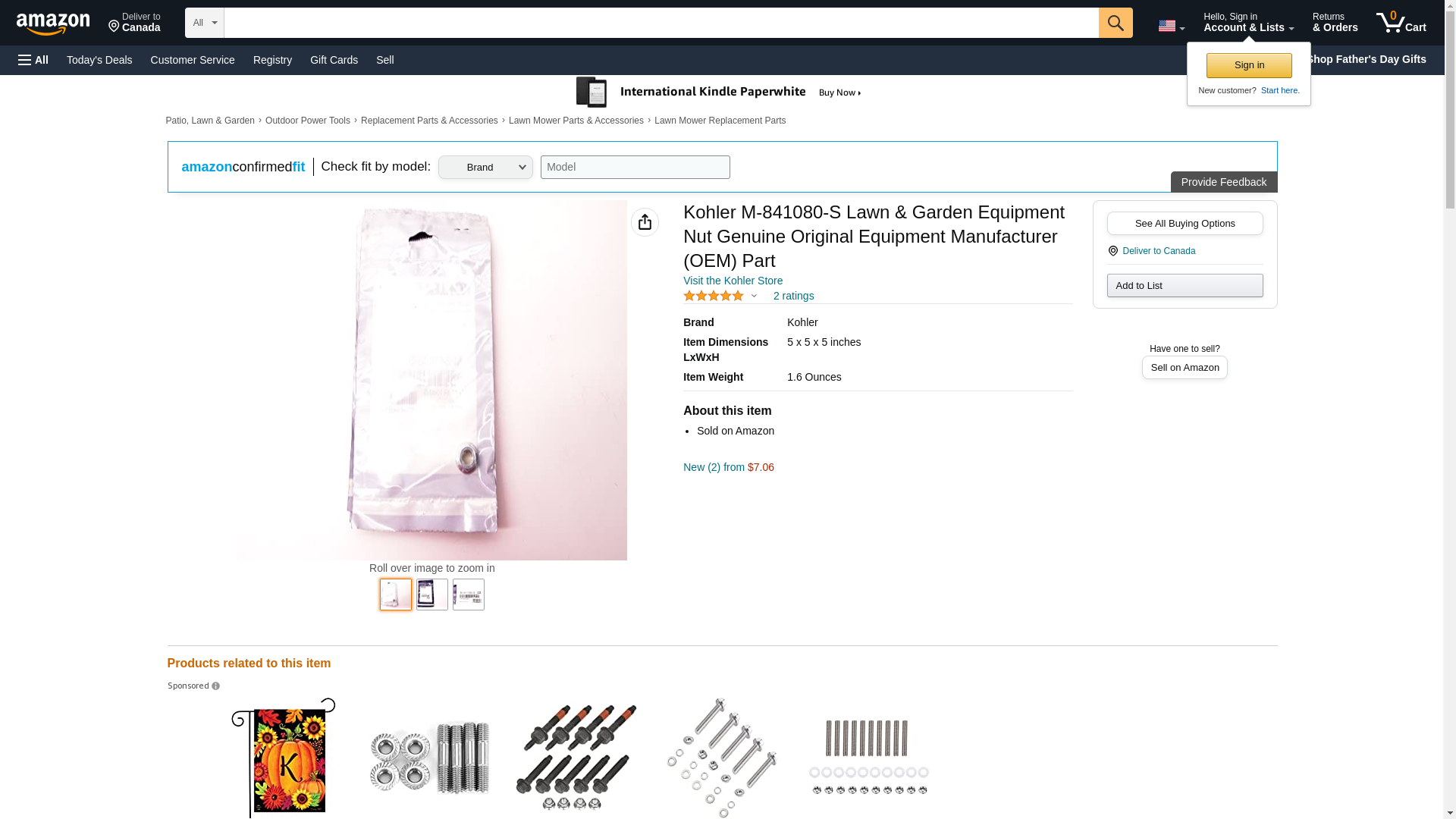Click Visit the Kohler Store link
The image size is (1456, 819).
(x=733, y=281)
